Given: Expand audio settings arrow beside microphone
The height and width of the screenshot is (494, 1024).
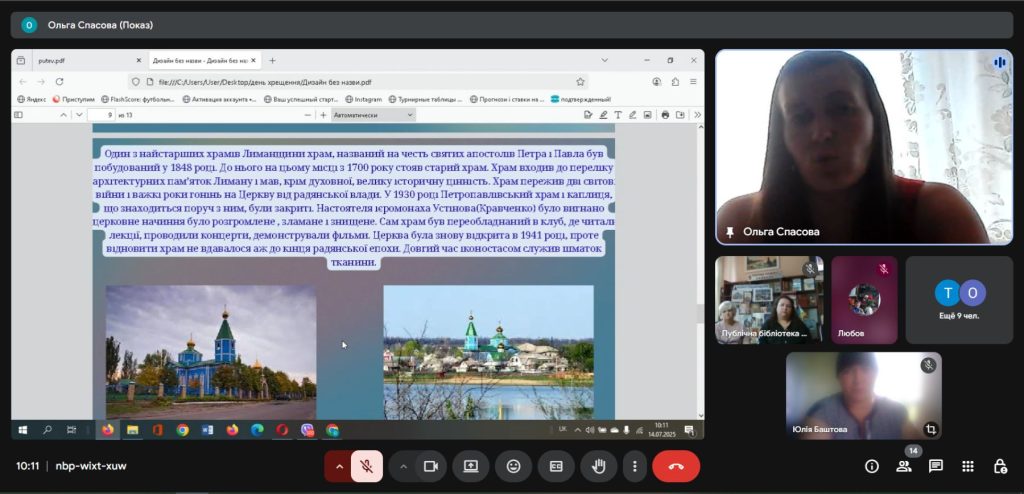Looking at the screenshot, I should point(339,466).
